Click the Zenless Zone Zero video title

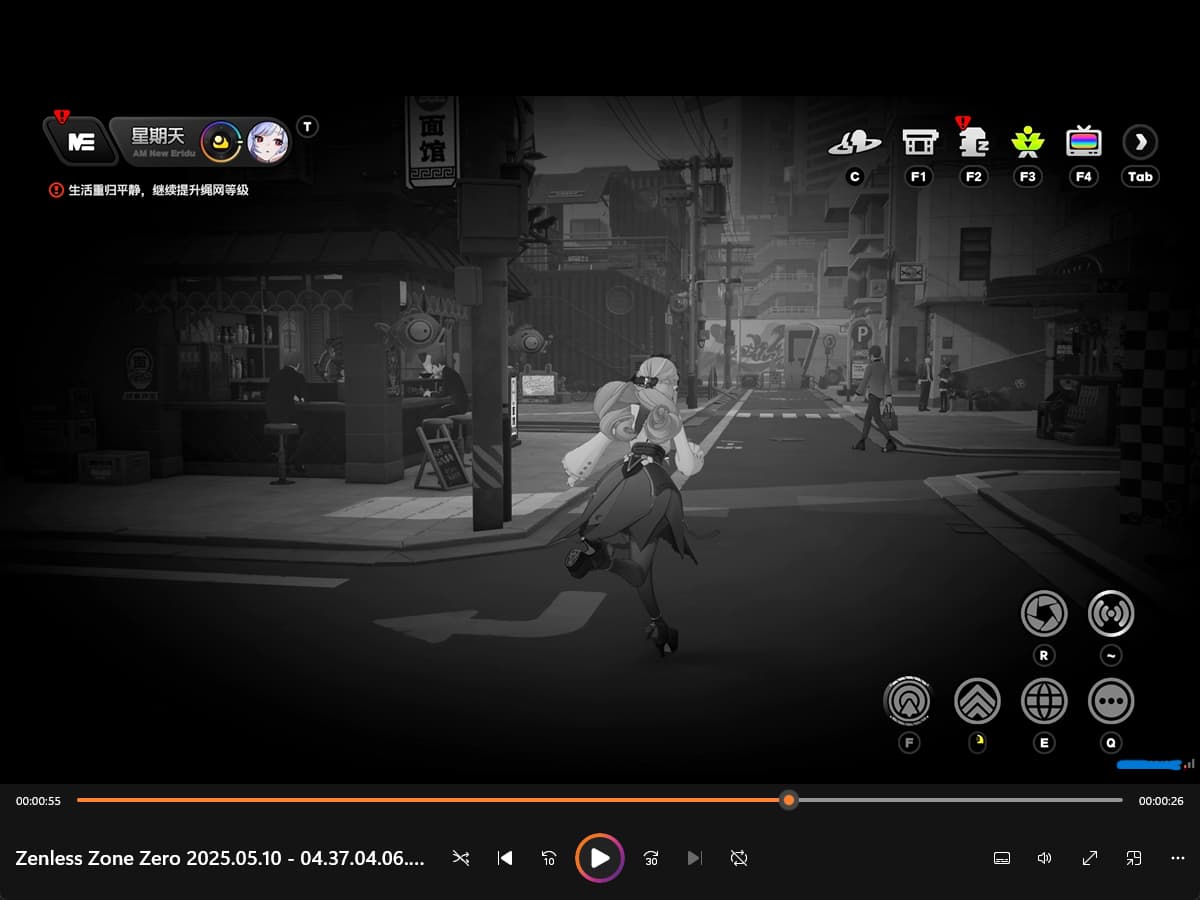click(x=219, y=858)
